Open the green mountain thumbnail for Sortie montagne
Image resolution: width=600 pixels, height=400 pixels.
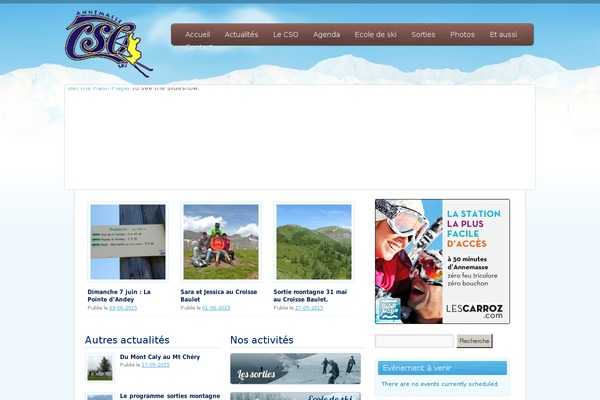[314, 242]
